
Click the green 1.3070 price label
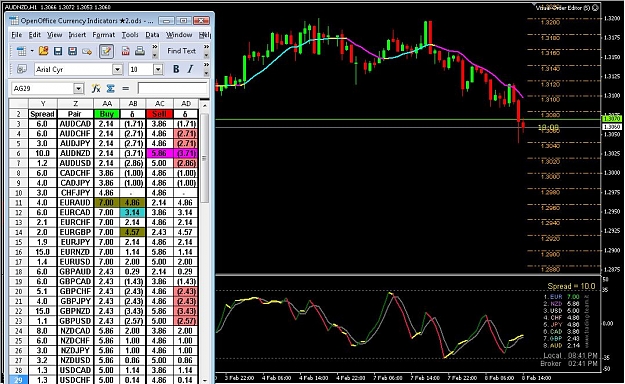click(612, 118)
